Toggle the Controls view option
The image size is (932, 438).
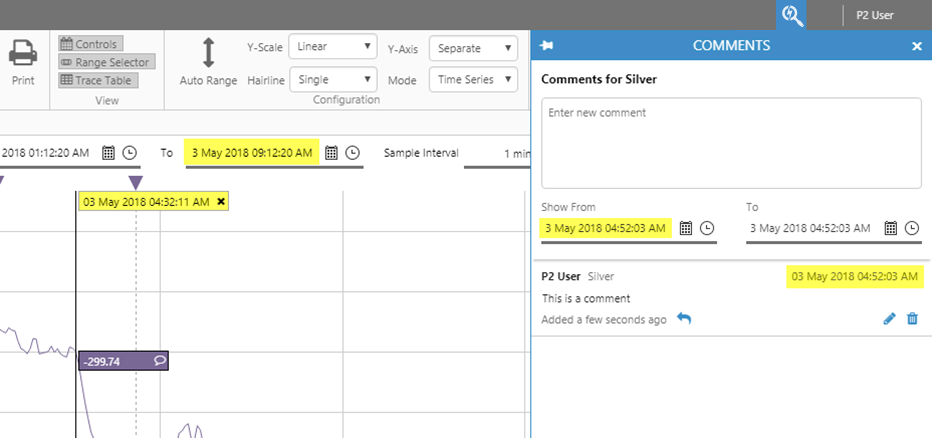90,44
